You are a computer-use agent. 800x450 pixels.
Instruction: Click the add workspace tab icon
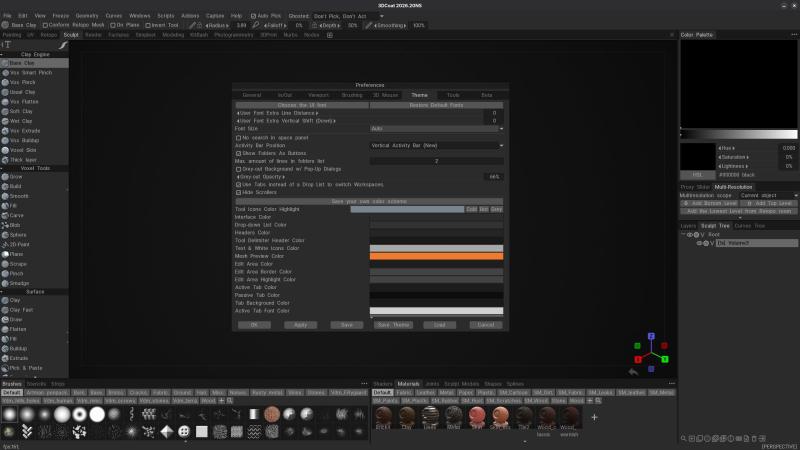tap(330, 35)
